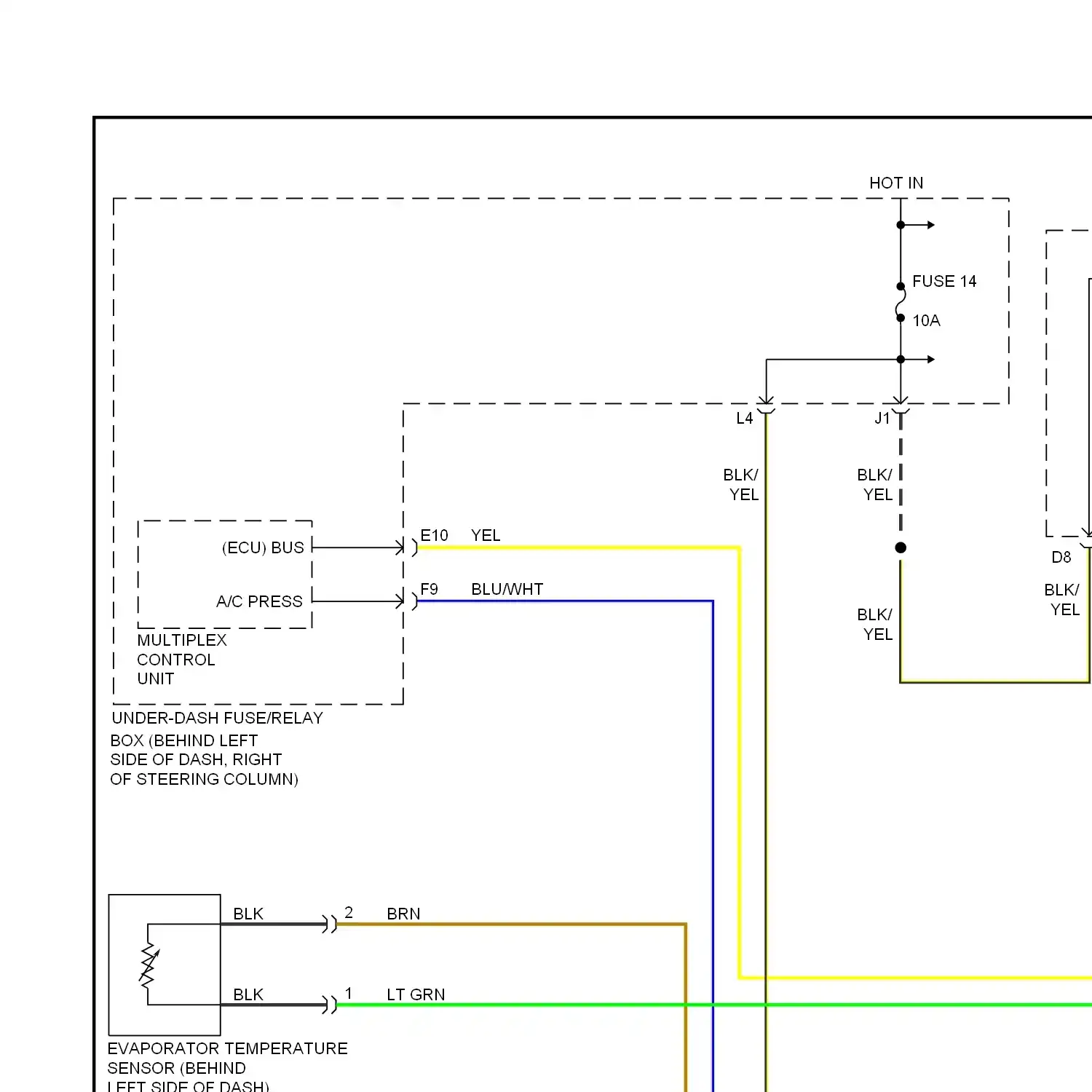
Task: Click the J1 connector label
Action: [x=882, y=419]
